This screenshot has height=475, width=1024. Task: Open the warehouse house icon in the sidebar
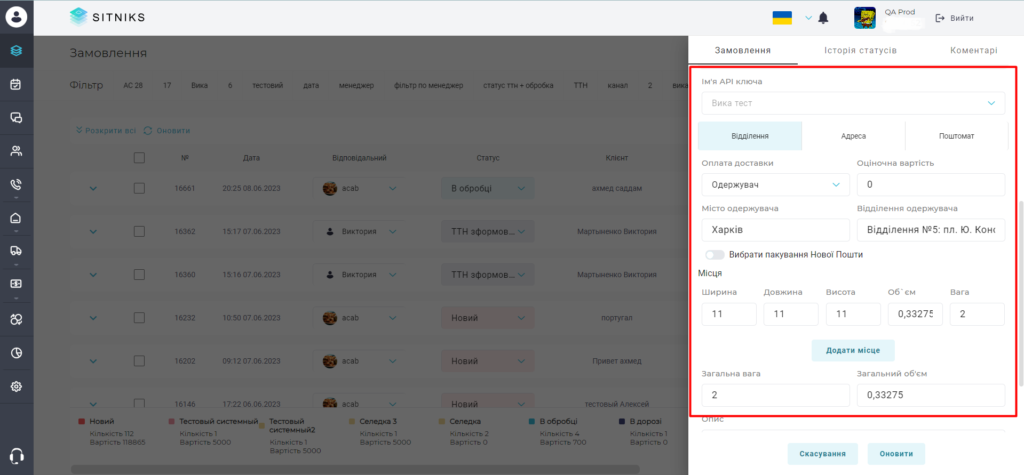[16, 218]
